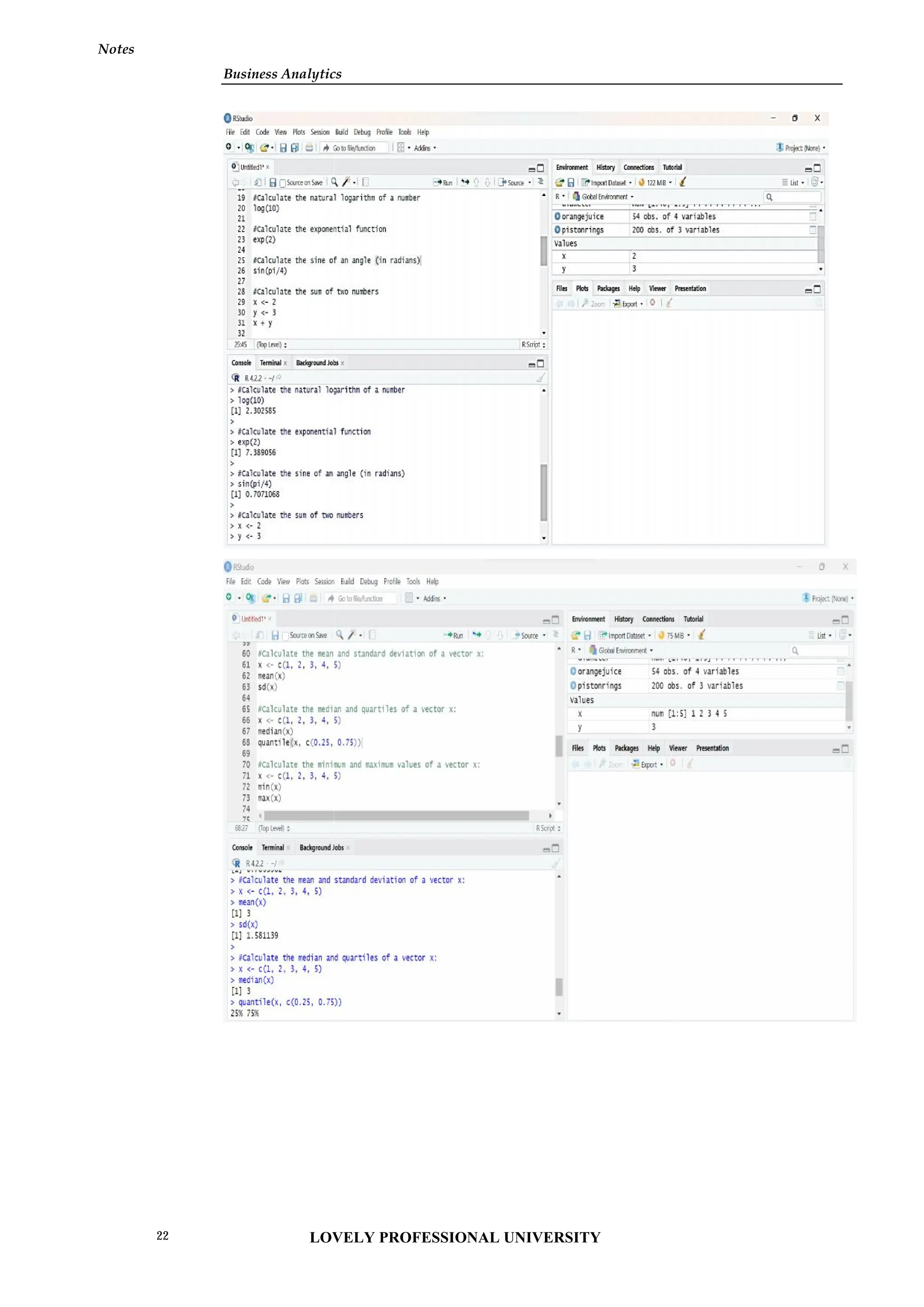Enable Source on Save checkbox in upper editor
The height and width of the screenshot is (1307, 924).
point(283,183)
